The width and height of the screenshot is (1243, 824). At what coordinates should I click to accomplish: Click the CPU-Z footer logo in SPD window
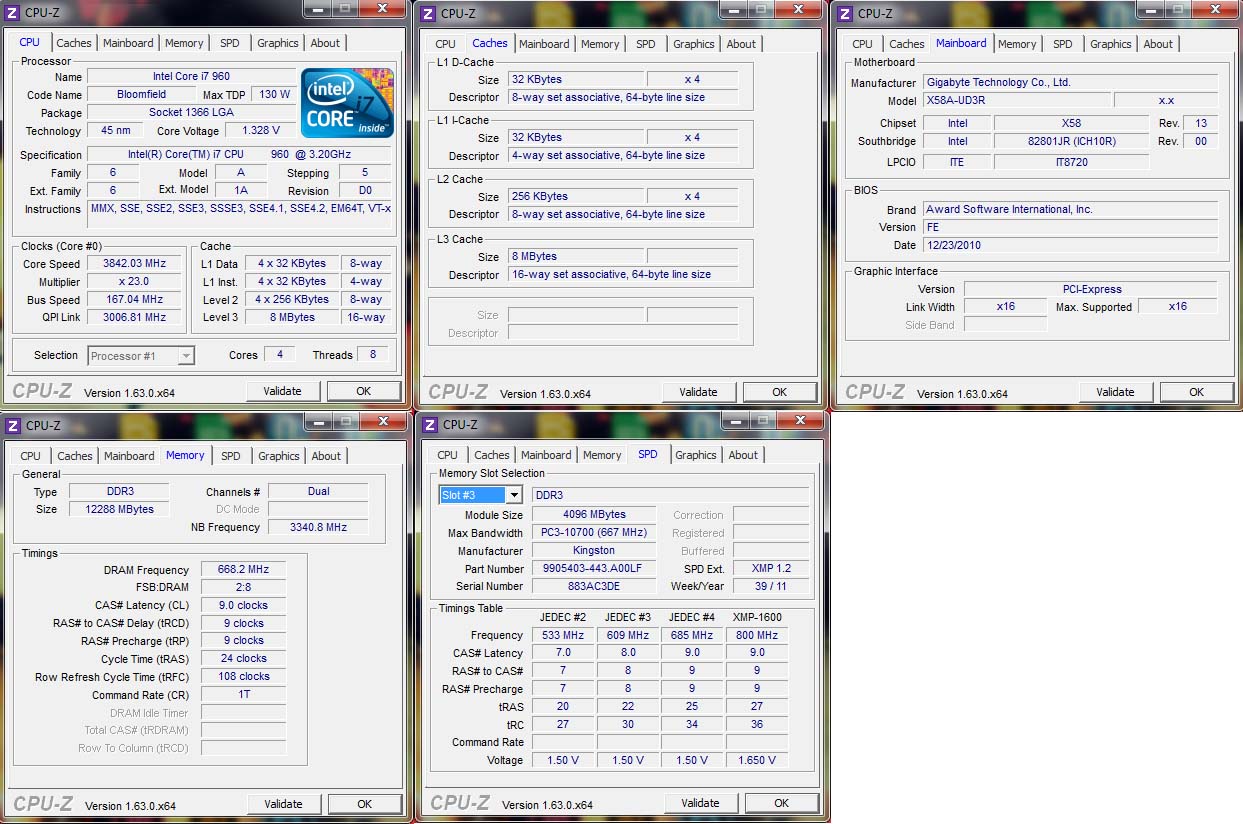tap(459, 803)
